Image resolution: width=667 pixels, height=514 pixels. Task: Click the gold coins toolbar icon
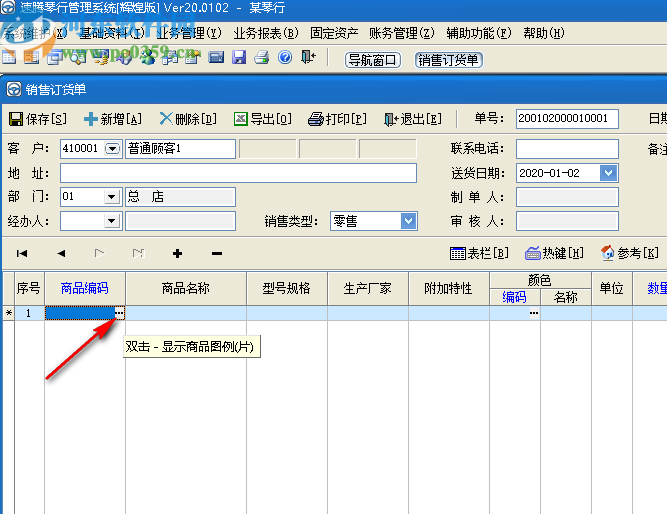click(101, 57)
